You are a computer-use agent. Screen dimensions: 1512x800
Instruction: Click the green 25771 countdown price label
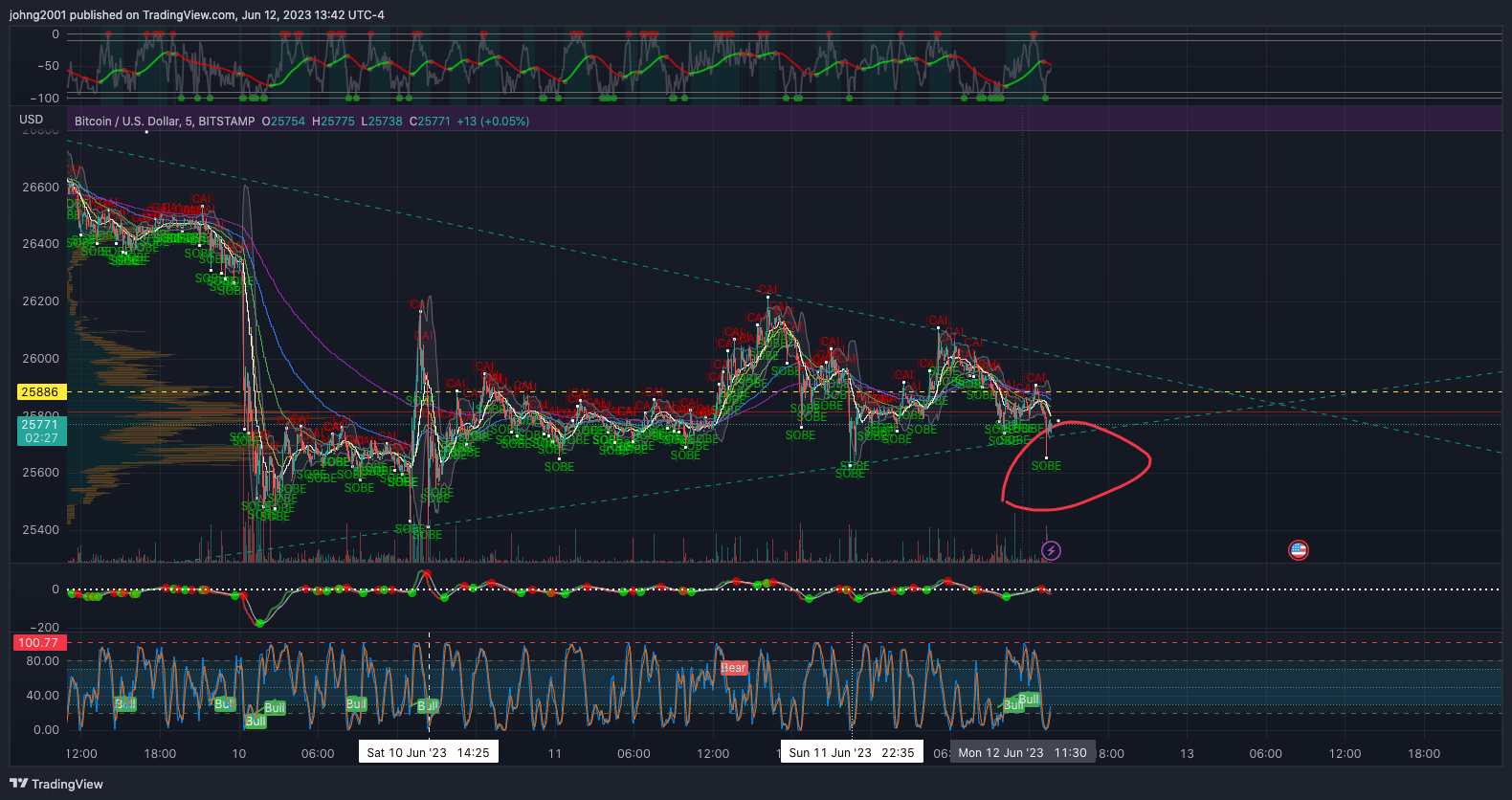click(40, 432)
